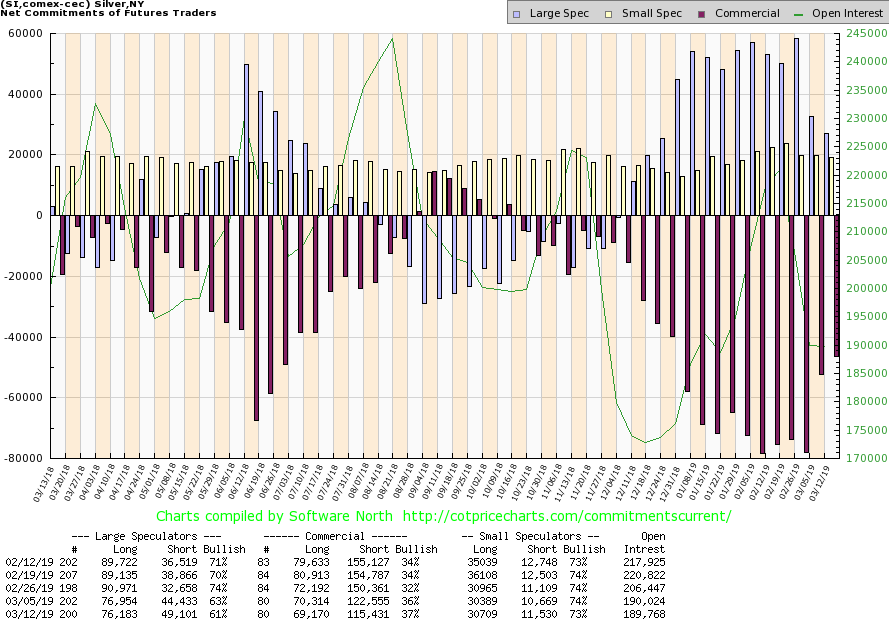Select the 03/12/19 row in data table
This screenshot has height=620, width=889.
(x=24, y=612)
